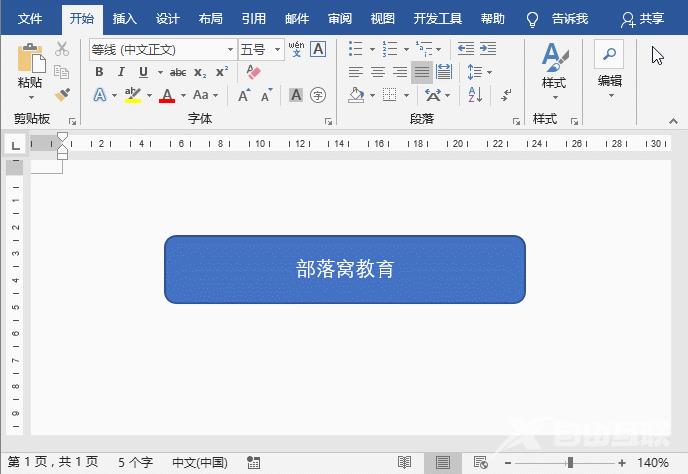Expand multilevel list options
Screen dimensions: 688x474
coord(439,49)
